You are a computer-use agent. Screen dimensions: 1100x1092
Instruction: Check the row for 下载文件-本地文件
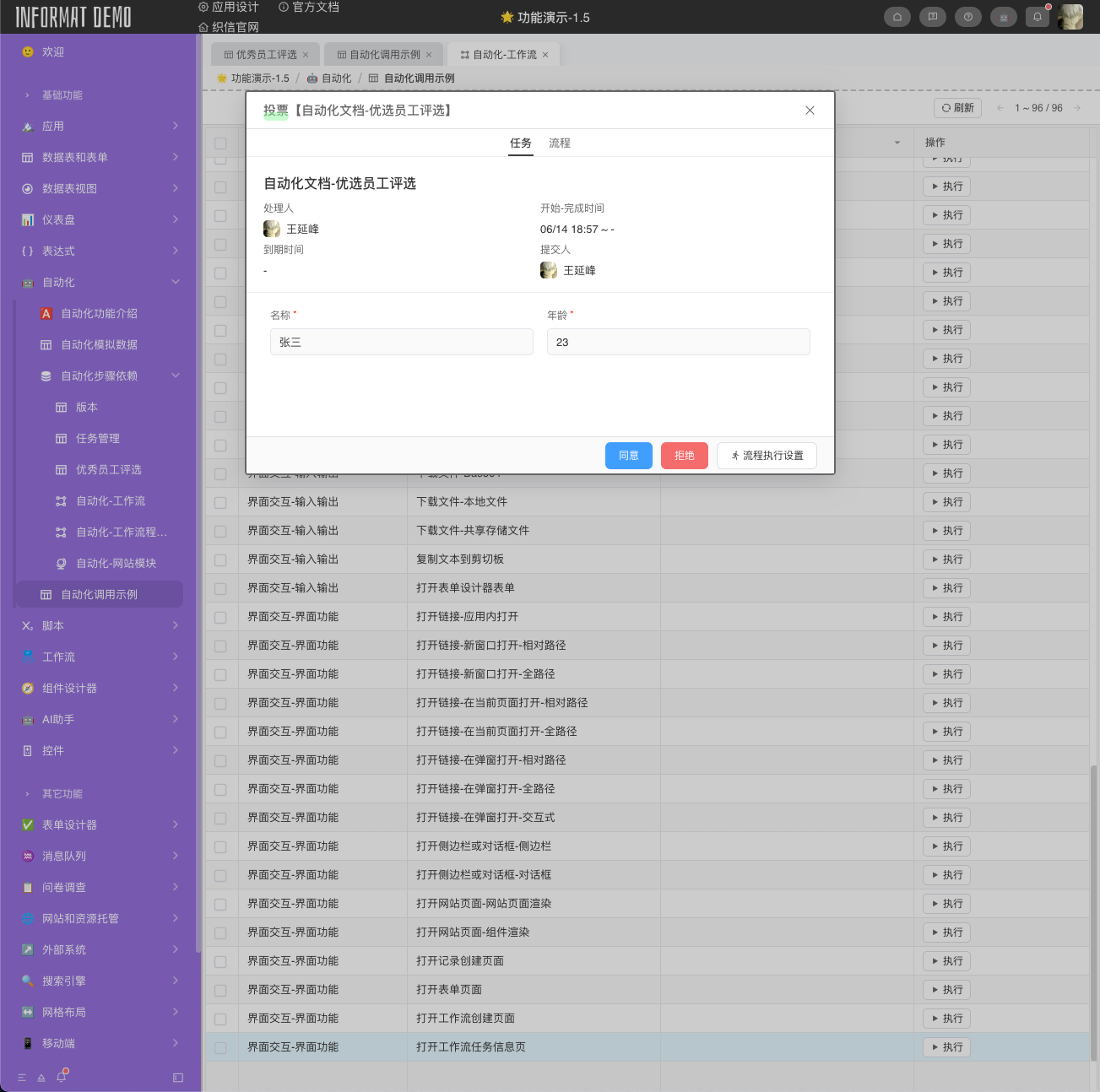click(220, 502)
